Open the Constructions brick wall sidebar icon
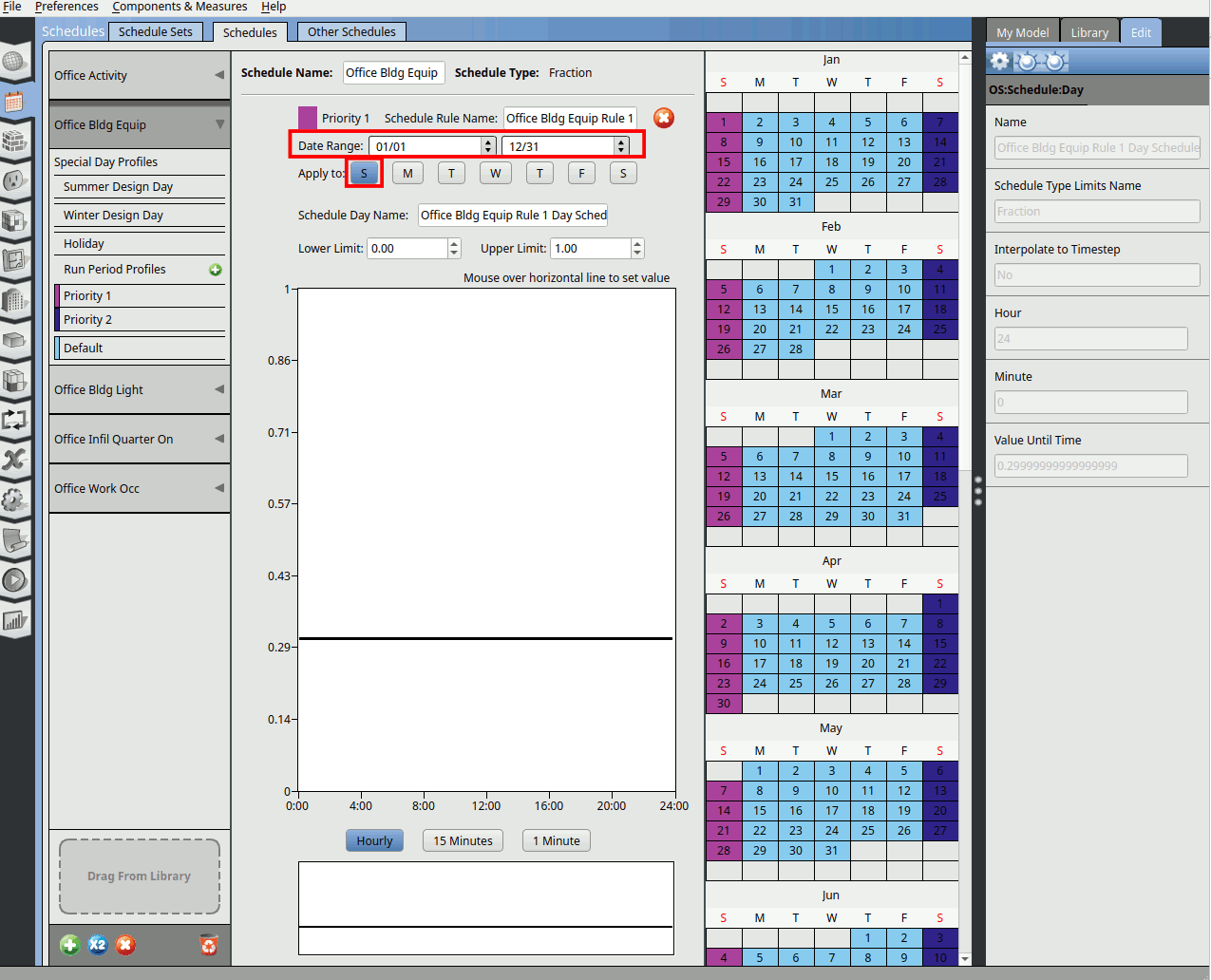 click(x=14, y=141)
